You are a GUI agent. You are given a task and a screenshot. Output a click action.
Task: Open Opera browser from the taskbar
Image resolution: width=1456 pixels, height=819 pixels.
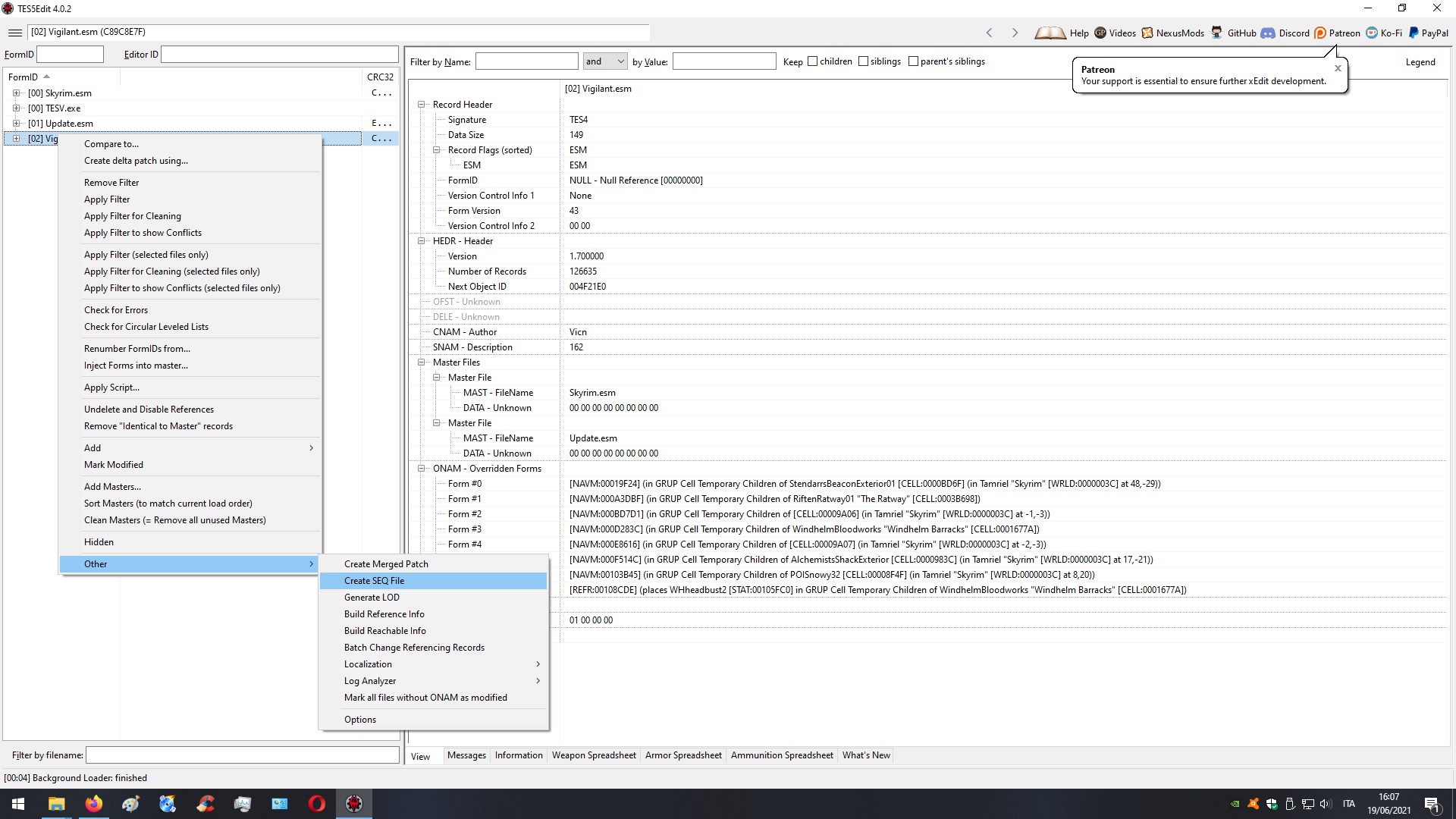(x=316, y=804)
